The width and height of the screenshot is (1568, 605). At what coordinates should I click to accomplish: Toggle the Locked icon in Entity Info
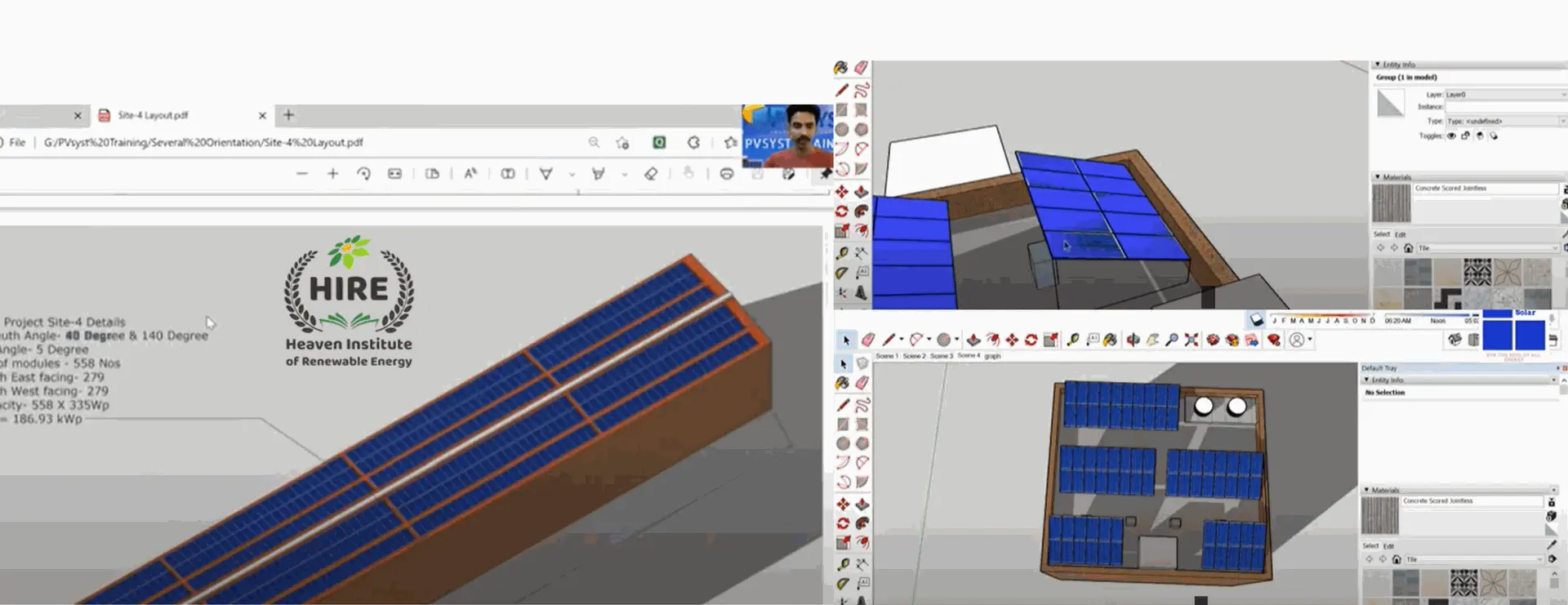click(x=1465, y=136)
